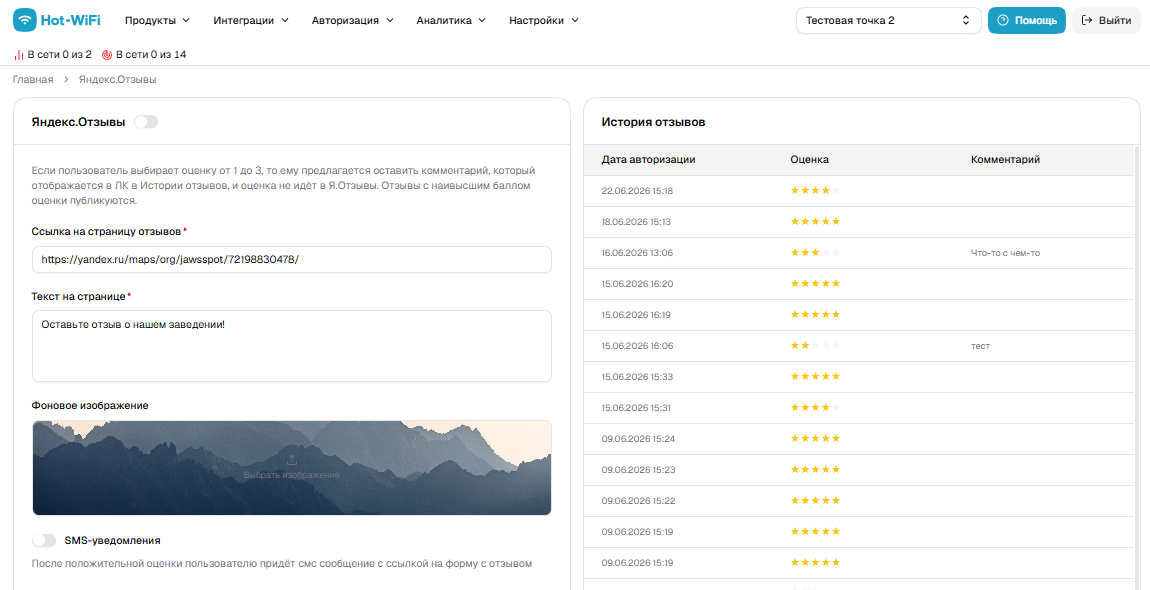Click the История отзывов heading

[653, 122]
